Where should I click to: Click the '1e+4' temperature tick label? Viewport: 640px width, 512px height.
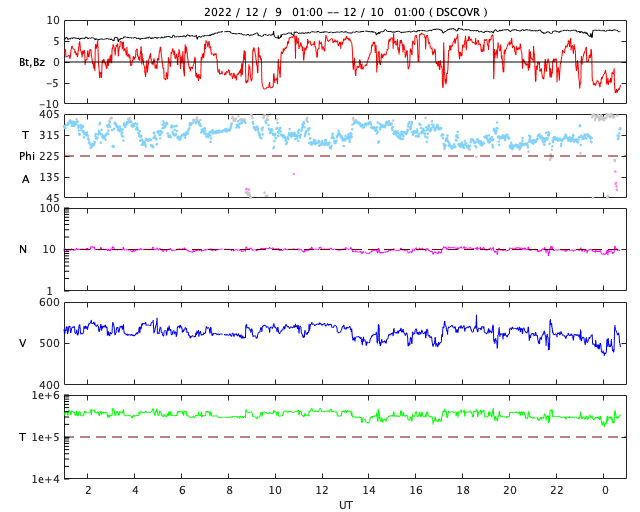tap(46, 479)
